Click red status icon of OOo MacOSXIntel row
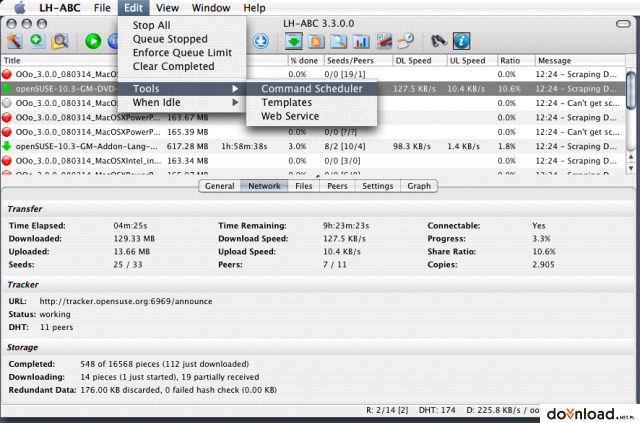Screen dimensions: 640x423 click(x=7, y=161)
